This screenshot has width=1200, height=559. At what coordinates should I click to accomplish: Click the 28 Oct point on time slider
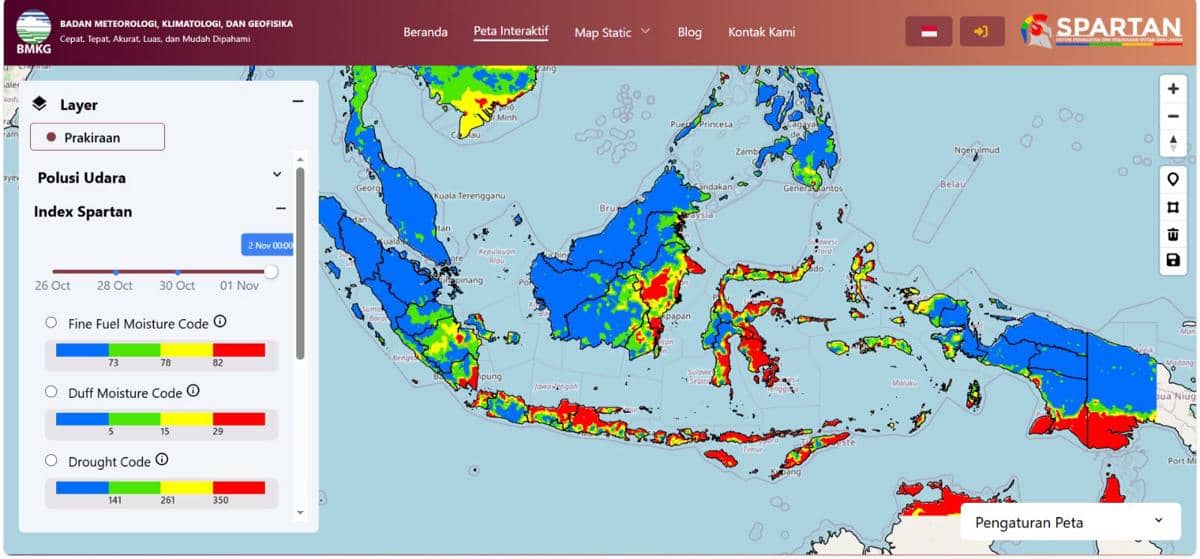tap(116, 271)
